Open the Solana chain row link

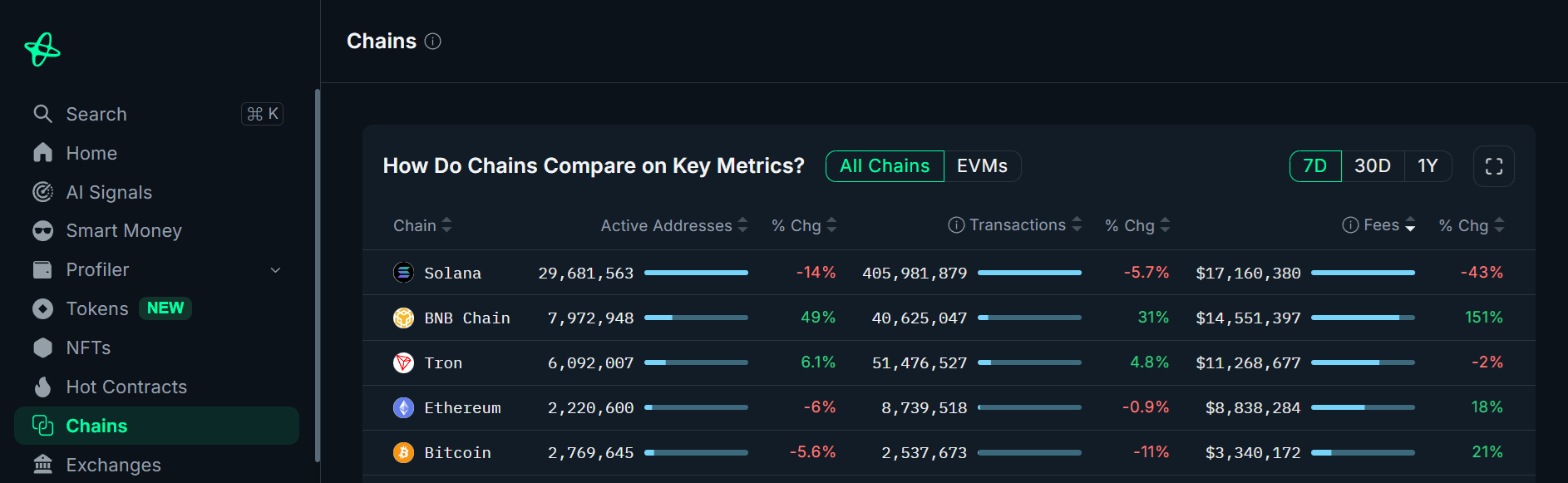point(452,273)
